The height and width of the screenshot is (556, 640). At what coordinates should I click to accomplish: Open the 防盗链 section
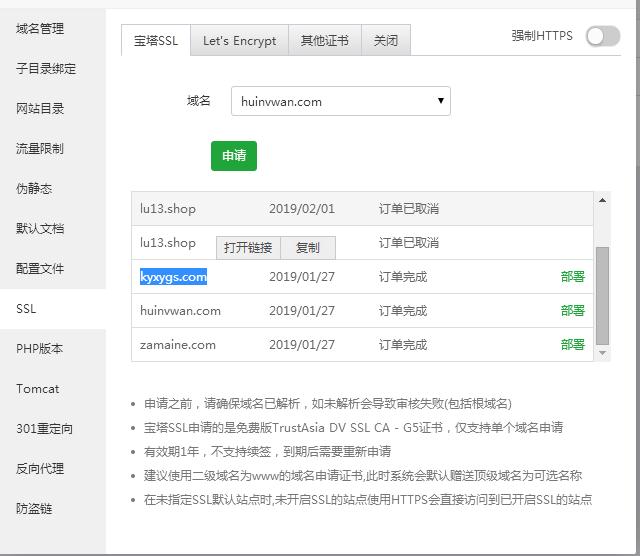coord(34,509)
